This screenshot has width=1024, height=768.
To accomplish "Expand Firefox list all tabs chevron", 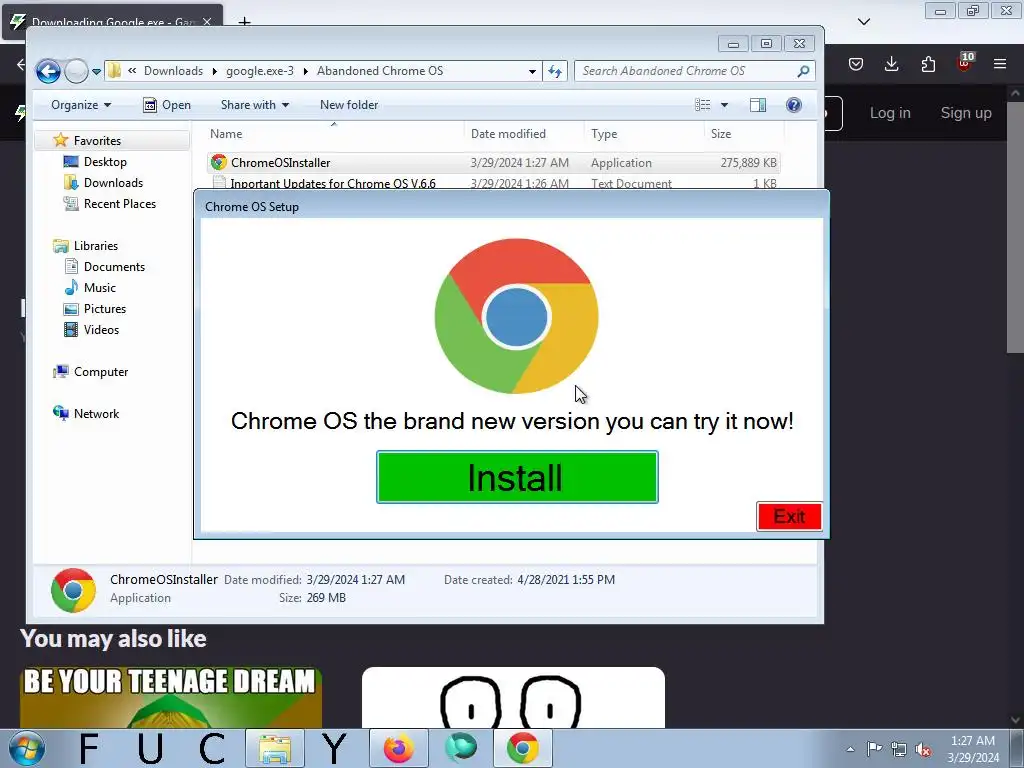I will click(x=864, y=22).
